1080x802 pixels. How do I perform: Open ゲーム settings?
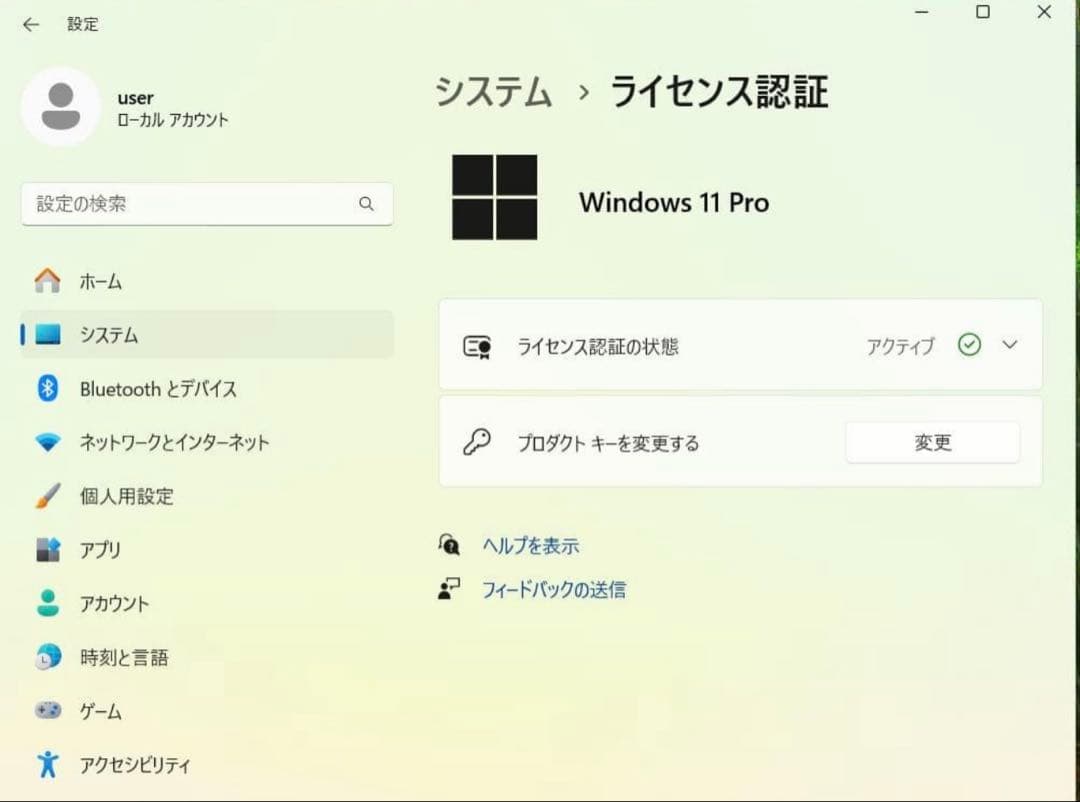(99, 711)
